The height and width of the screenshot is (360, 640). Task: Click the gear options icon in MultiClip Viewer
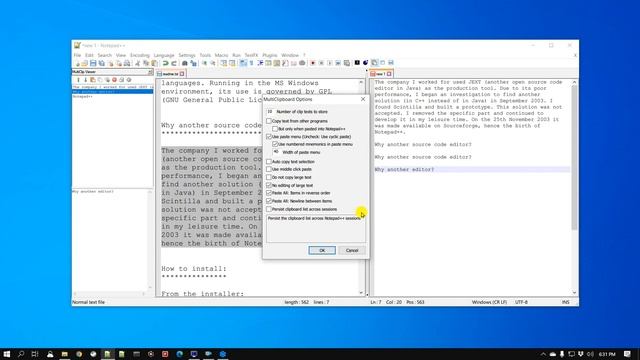[129, 80]
